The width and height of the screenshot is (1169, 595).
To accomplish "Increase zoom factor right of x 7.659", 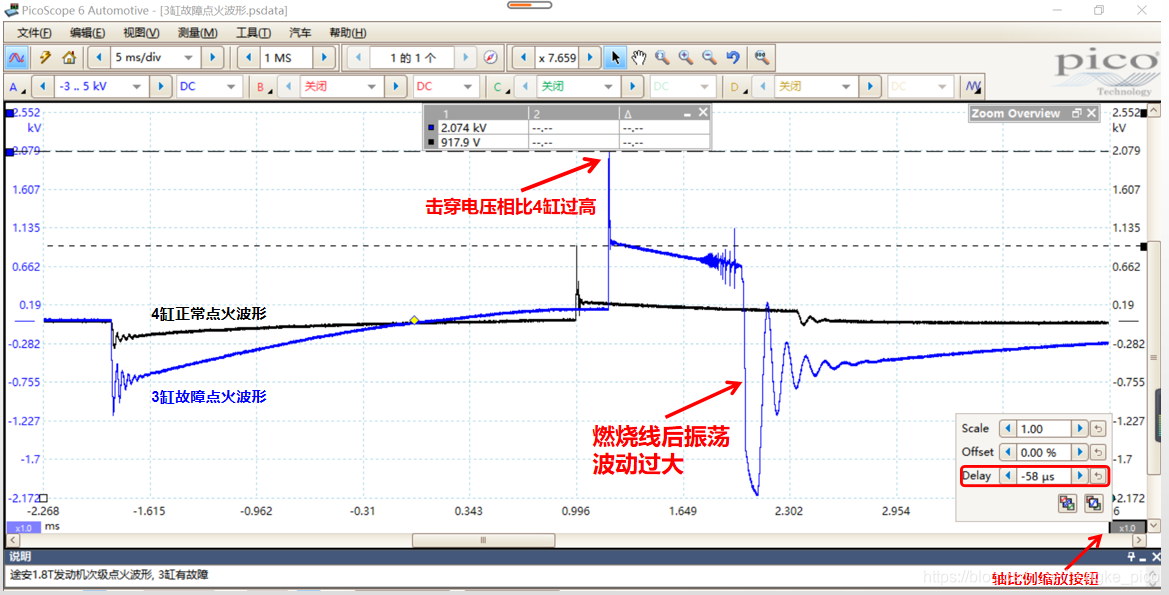I will (x=590, y=57).
